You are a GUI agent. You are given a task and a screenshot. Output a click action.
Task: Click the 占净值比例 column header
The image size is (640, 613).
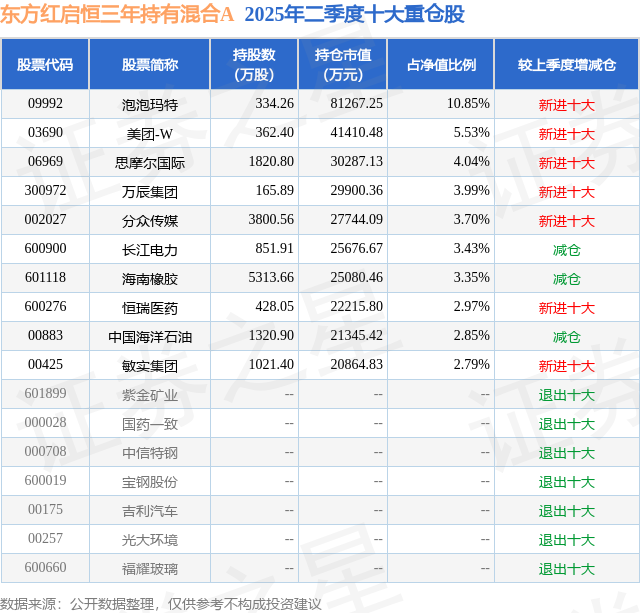coord(441,65)
